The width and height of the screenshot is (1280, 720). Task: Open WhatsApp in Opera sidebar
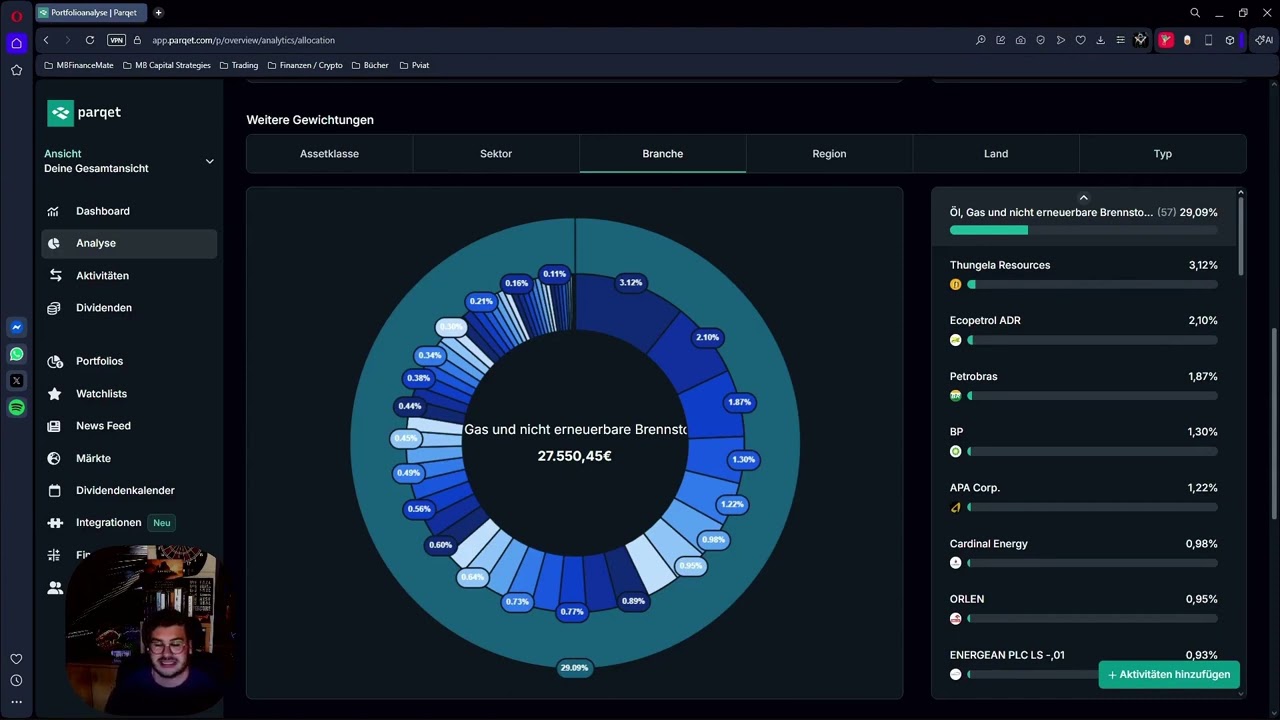pos(16,354)
